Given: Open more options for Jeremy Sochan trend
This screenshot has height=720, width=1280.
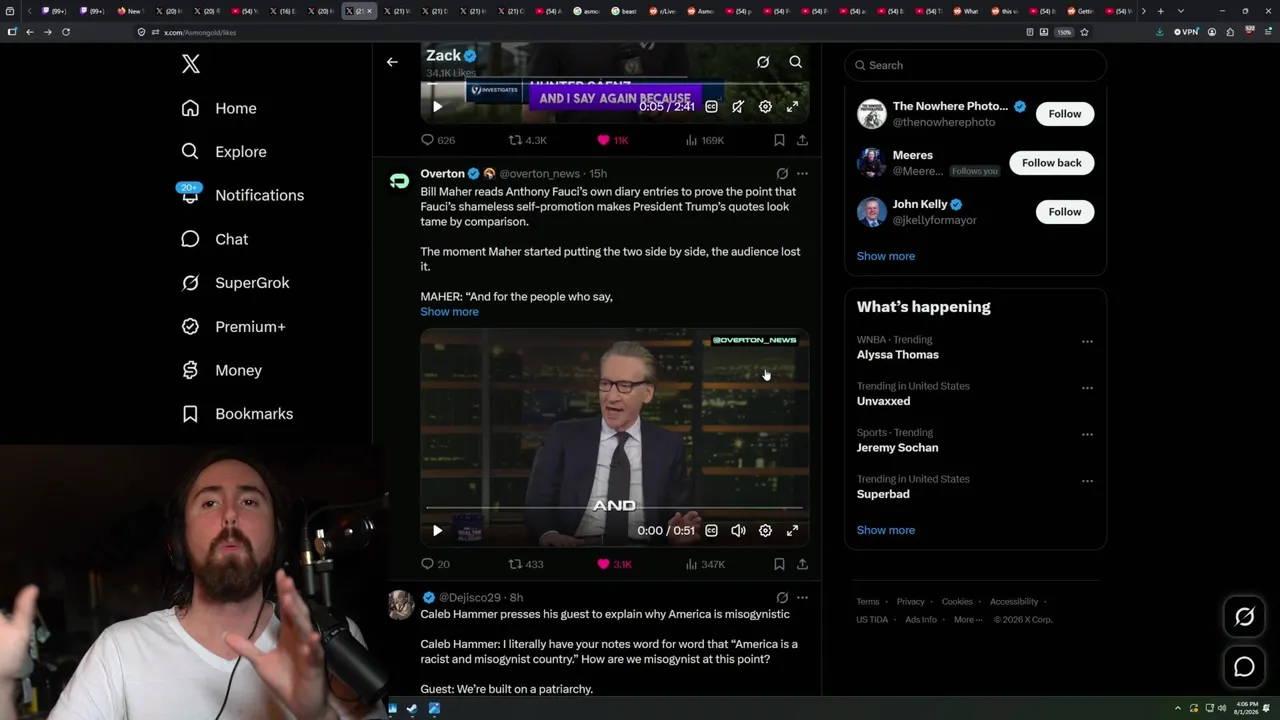Looking at the screenshot, I should click(1087, 435).
